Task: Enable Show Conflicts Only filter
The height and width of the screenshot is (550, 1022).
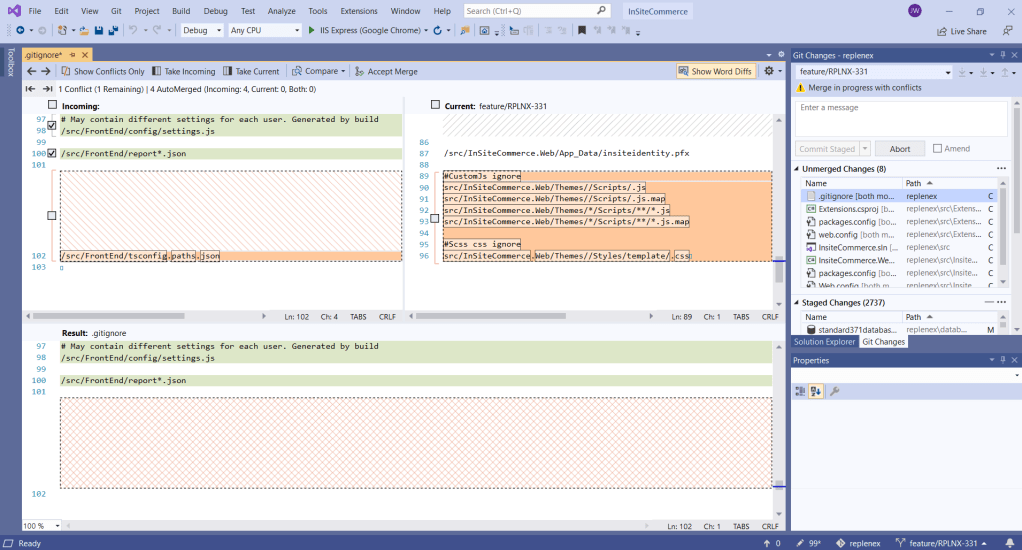Action: 102,71
